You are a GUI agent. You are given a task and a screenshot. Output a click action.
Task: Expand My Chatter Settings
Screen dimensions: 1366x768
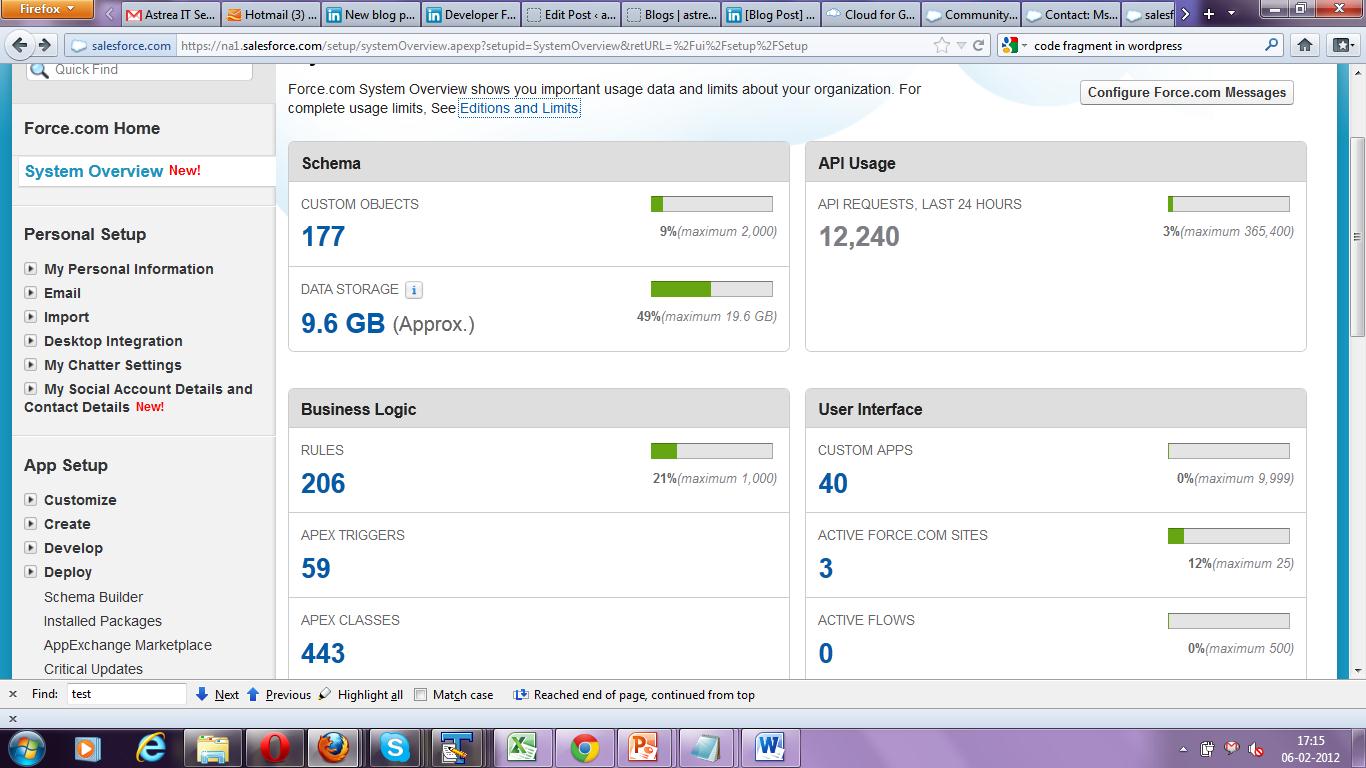click(x=30, y=364)
